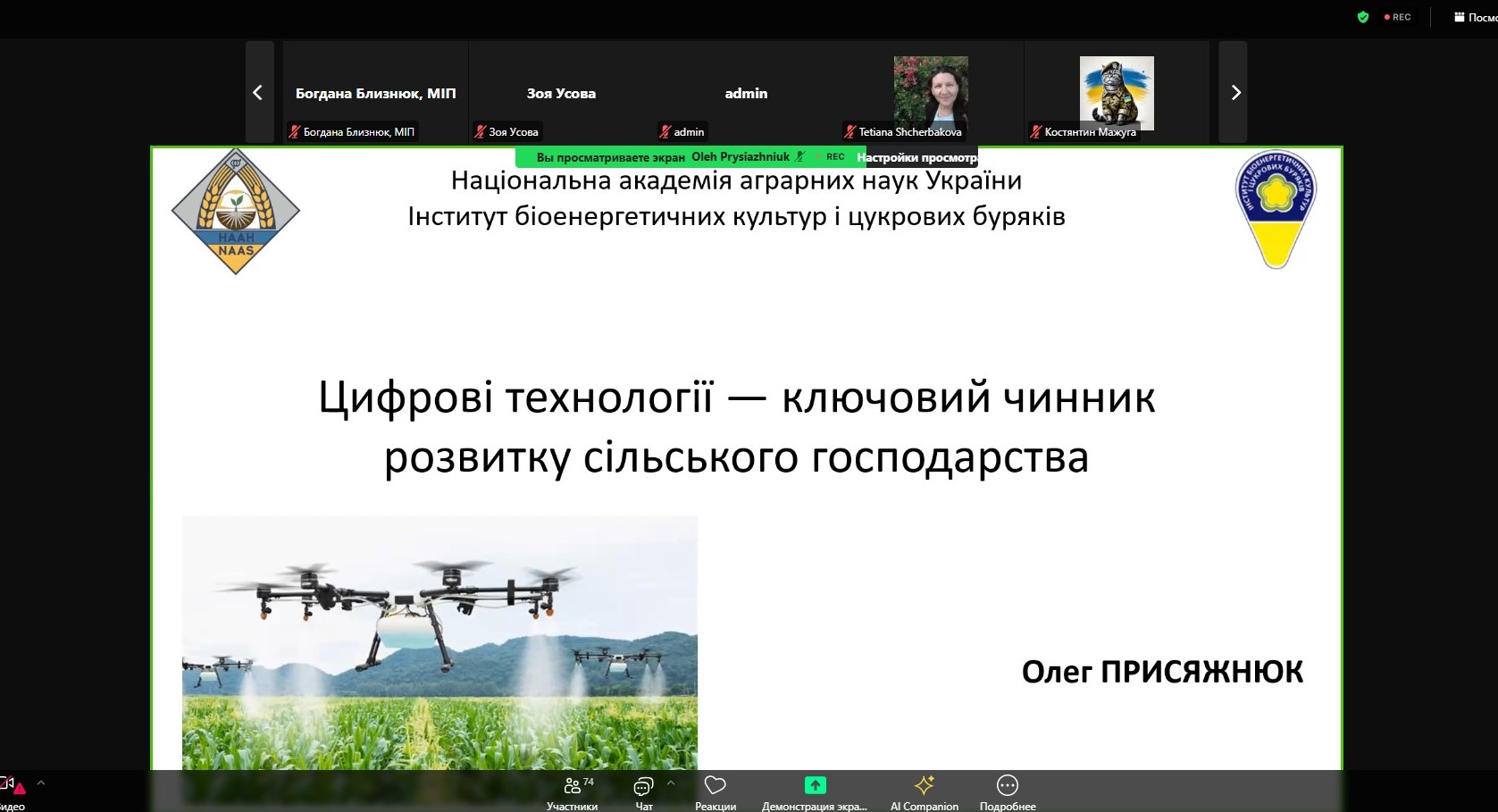The width and height of the screenshot is (1498, 812).
Task: Open the Настройки просмотра dropdown
Action: (x=916, y=157)
